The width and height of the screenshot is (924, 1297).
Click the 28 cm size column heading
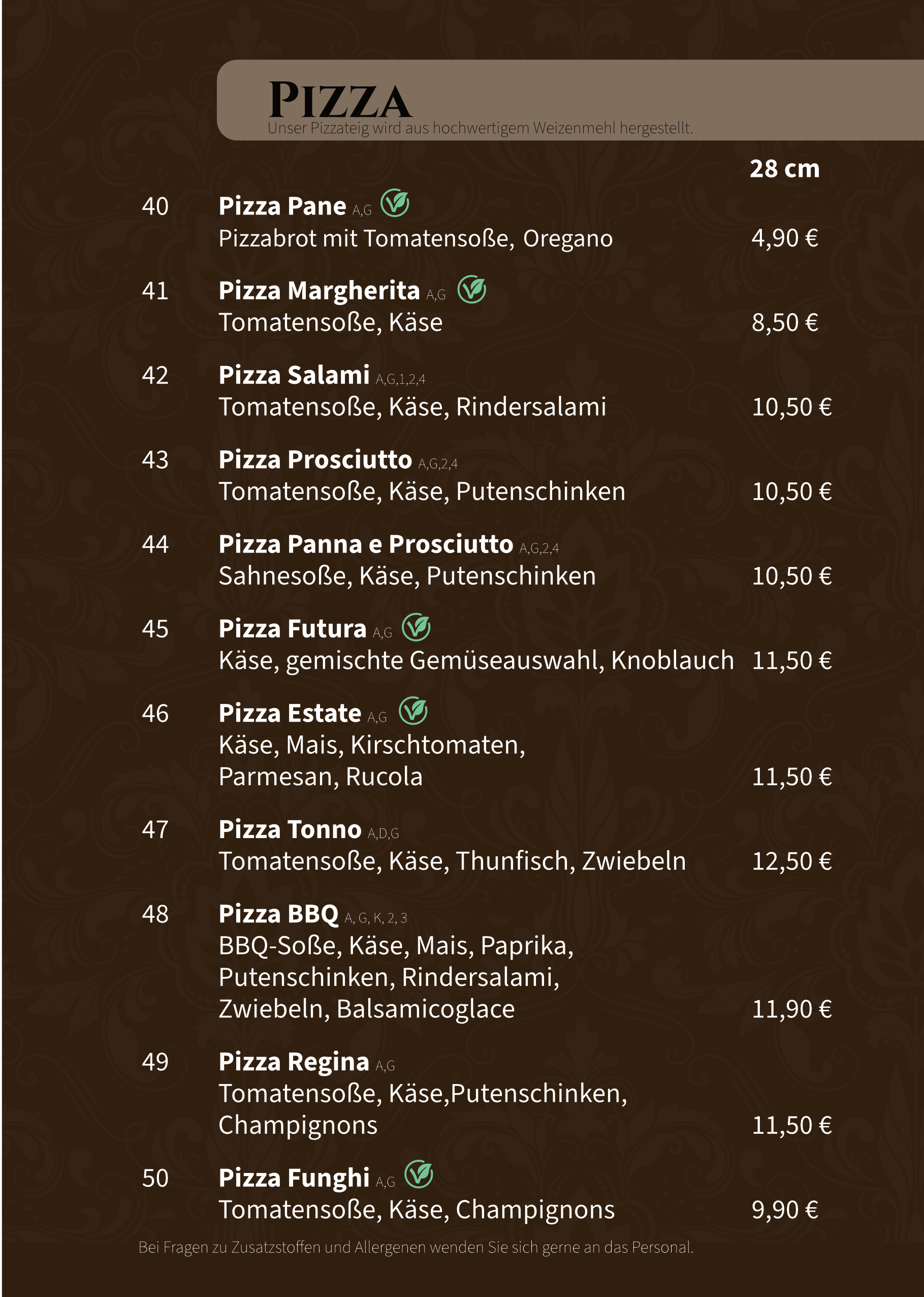point(785,168)
